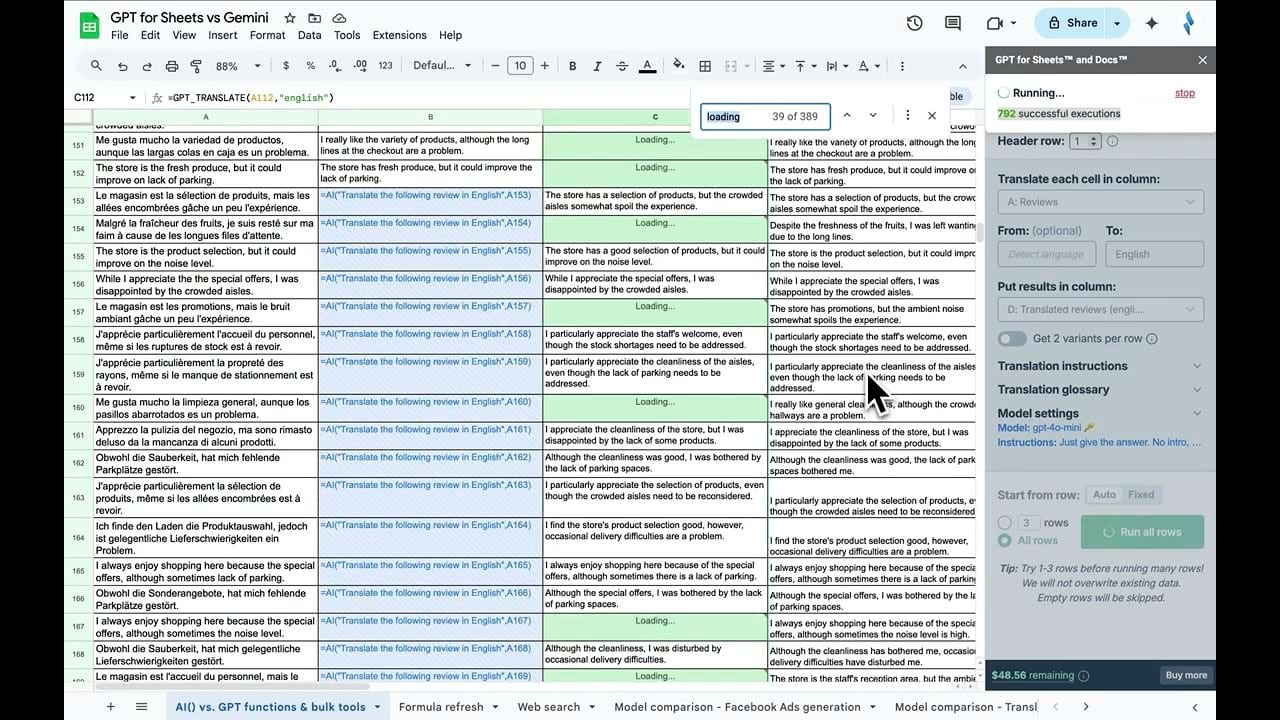Open the comments panel
Screen dimensions: 1280x720
tap(953, 23)
